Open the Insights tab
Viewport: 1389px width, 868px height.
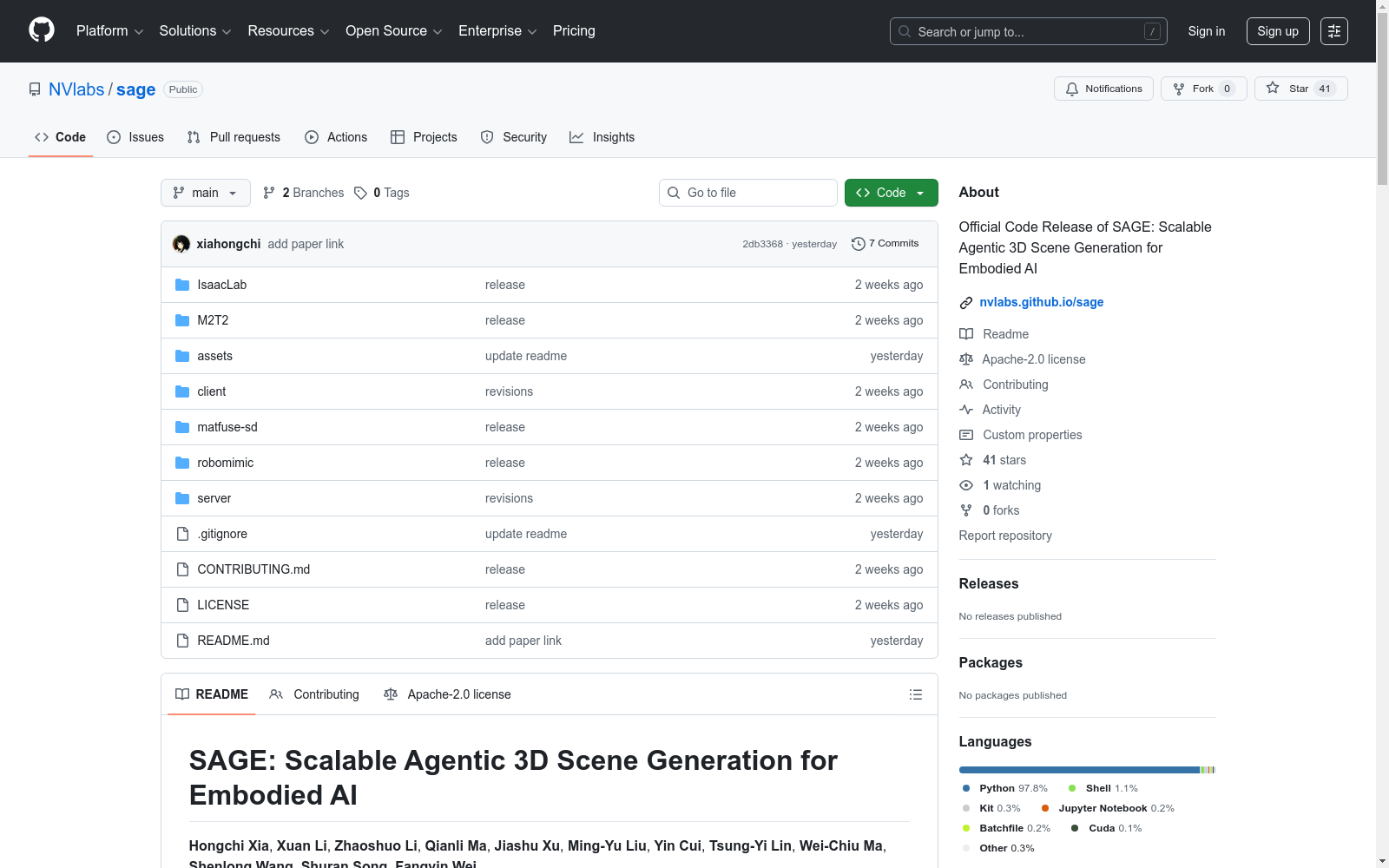tap(602, 137)
